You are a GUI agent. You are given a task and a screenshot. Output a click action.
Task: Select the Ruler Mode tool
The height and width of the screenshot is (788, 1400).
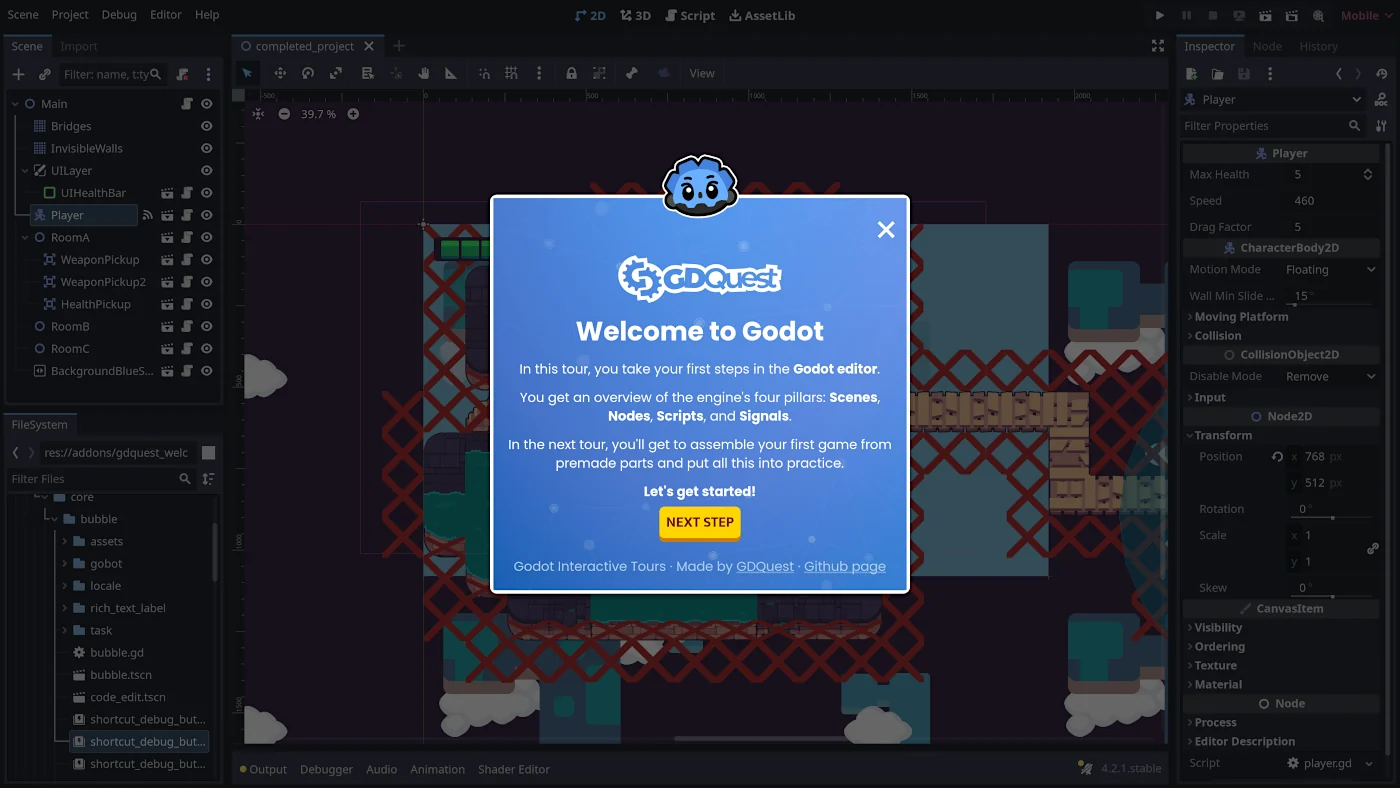pos(451,73)
